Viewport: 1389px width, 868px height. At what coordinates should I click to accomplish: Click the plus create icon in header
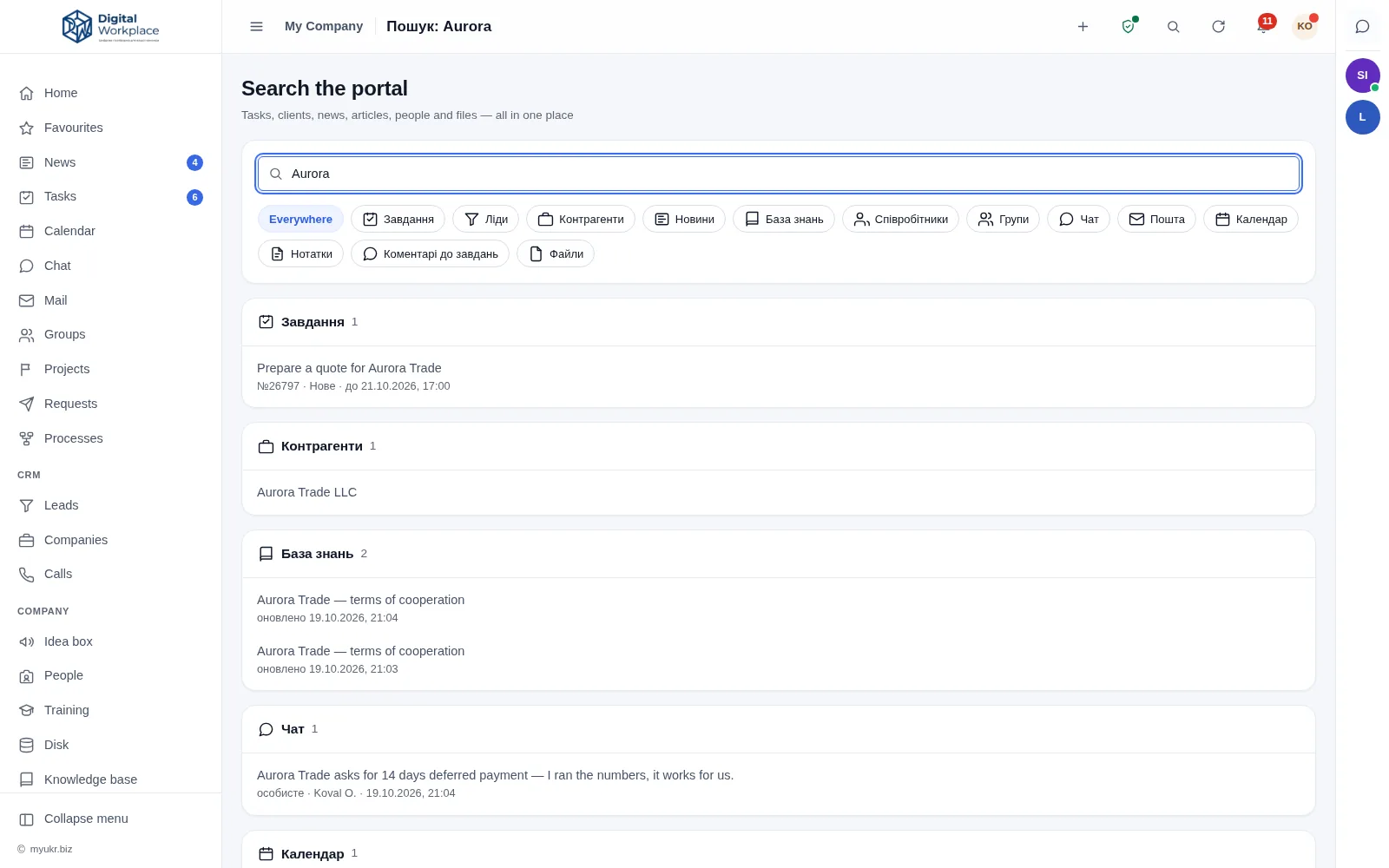(1083, 27)
